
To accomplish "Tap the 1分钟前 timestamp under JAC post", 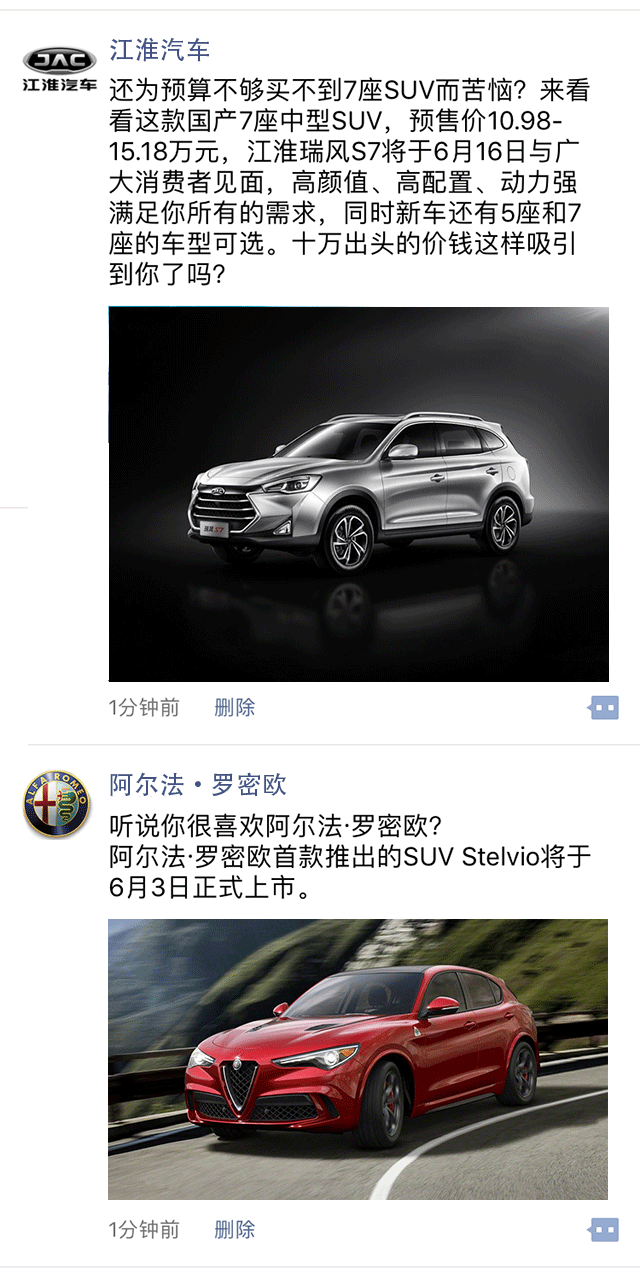I will pyautogui.click(x=144, y=708).
